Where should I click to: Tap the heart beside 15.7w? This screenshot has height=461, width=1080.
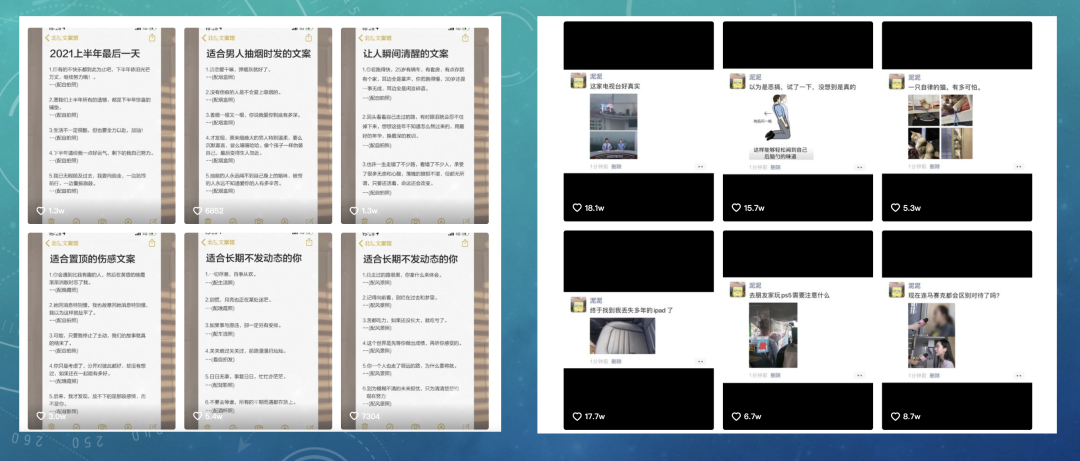[x=736, y=207]
